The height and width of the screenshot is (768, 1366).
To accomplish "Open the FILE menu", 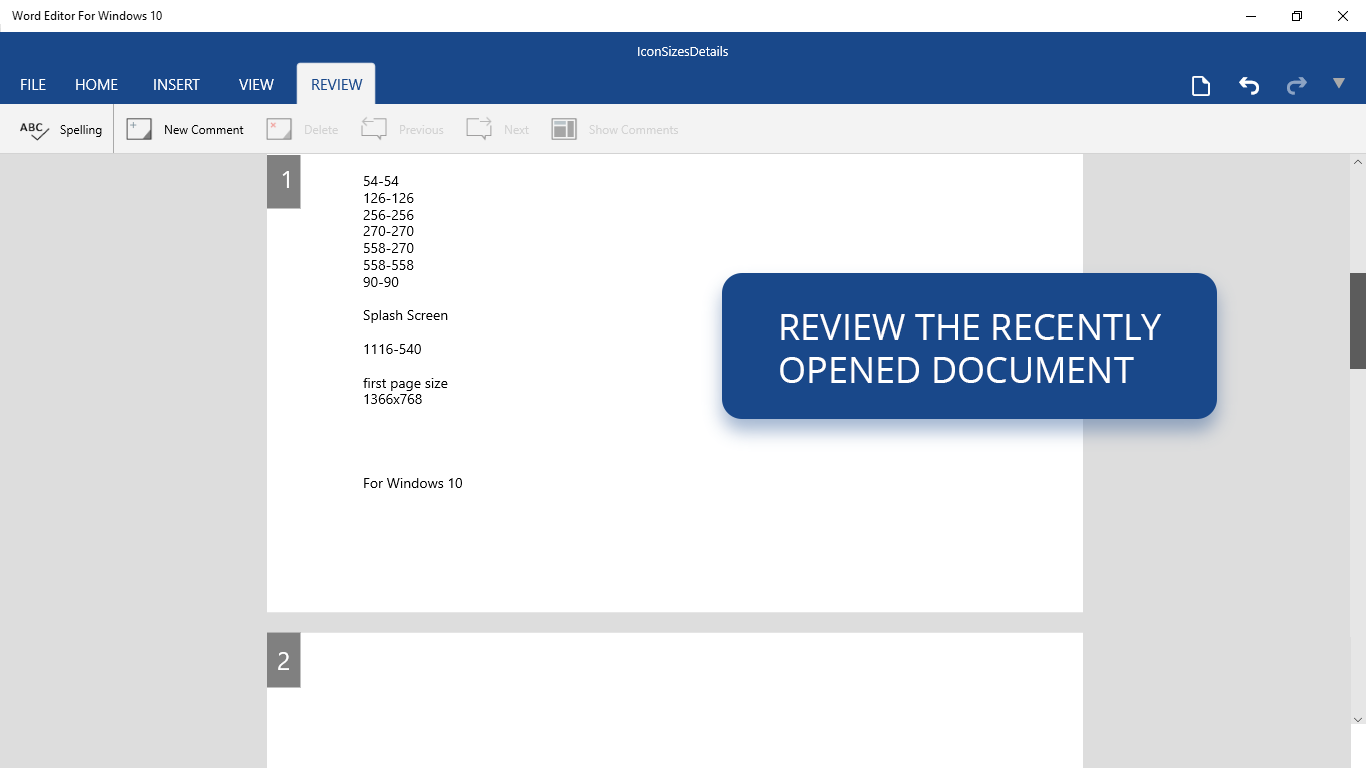I will 33,85.
